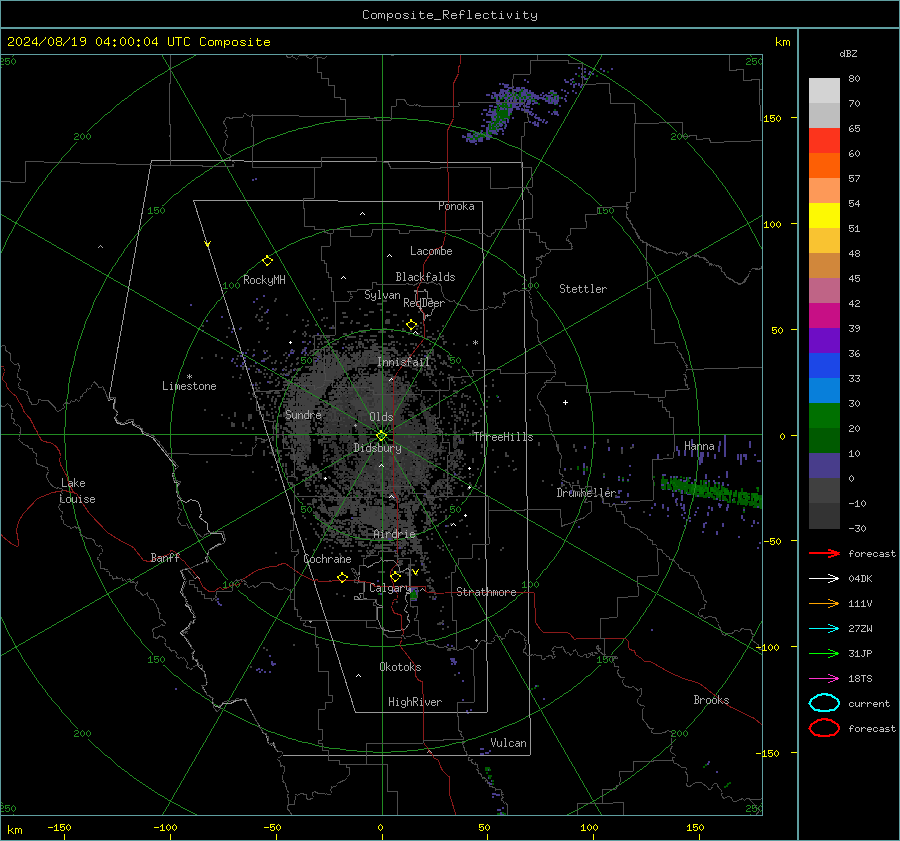Click the Ponoka town label
The image size is (900, 841).
pos(456,206)
